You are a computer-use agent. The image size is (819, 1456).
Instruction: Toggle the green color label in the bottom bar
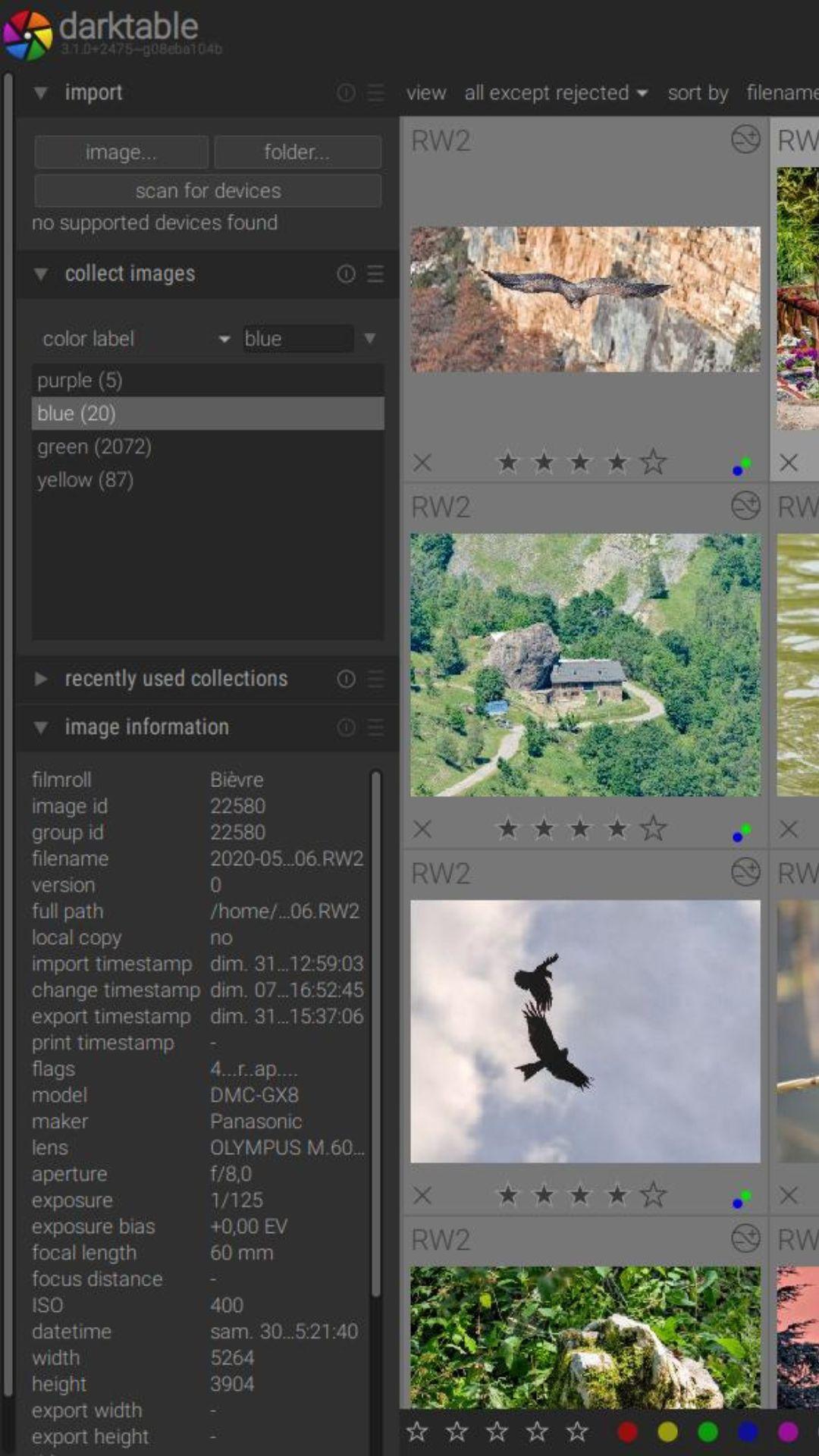[708, 1432]
